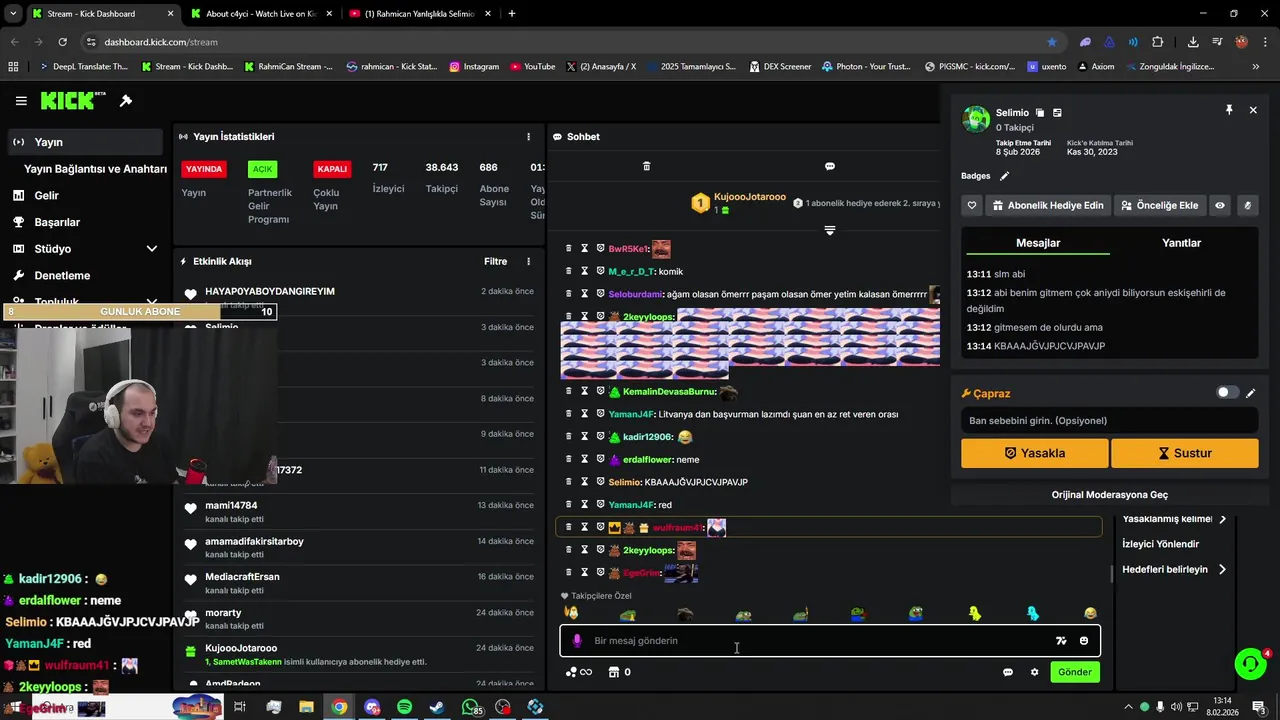
Task: Click Önceliğe Ekle button
Action: [1160, 205]
